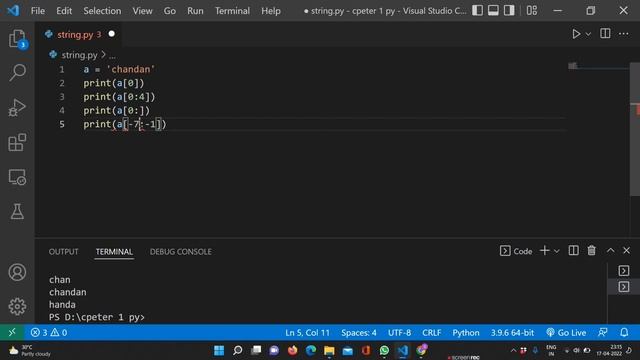The height and width of the screenshot is (360, 640).
Task: Run the Python file with play button
Action: coord(576,34)
